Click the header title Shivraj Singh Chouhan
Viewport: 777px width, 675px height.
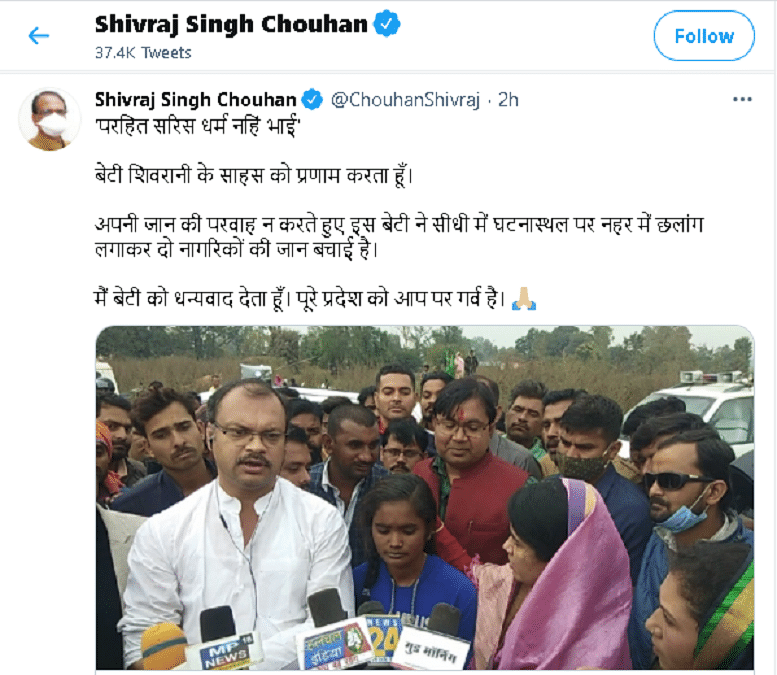[231, 24]
